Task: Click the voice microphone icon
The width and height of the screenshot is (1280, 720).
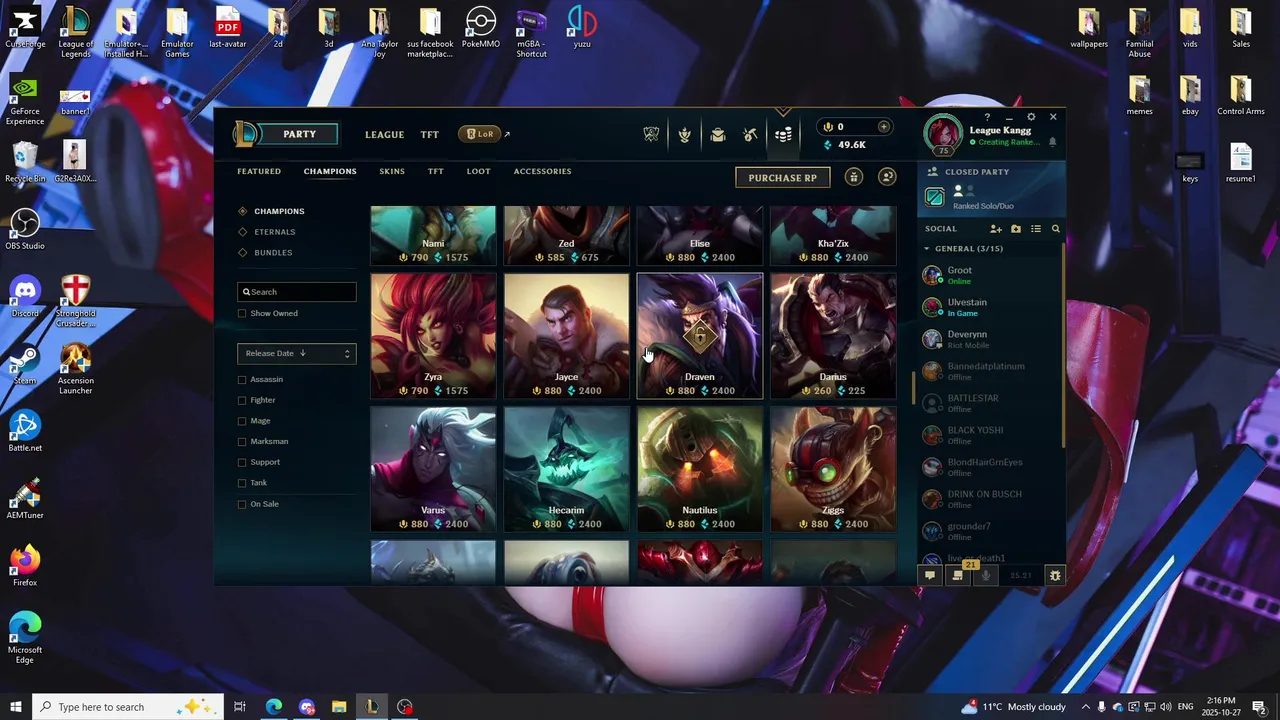Action: (x=986, y=575)
